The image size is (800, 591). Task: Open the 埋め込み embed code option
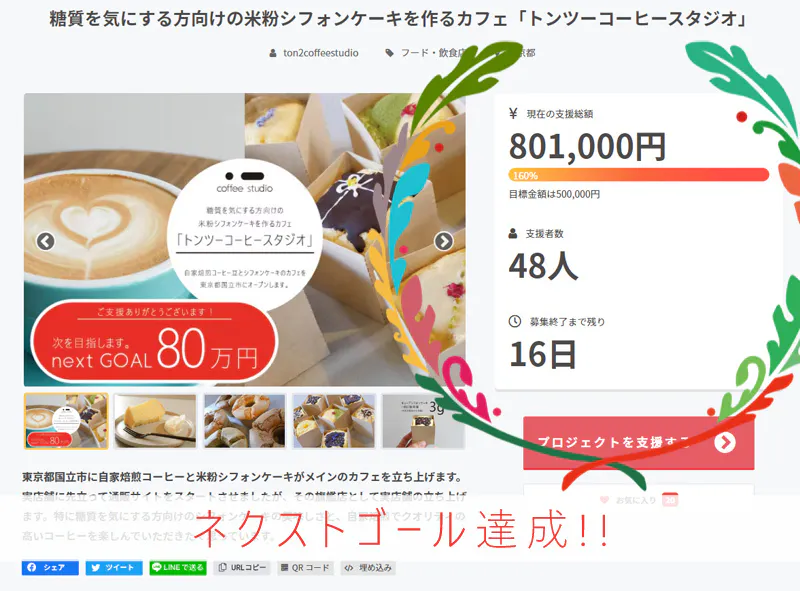point(368,568)
